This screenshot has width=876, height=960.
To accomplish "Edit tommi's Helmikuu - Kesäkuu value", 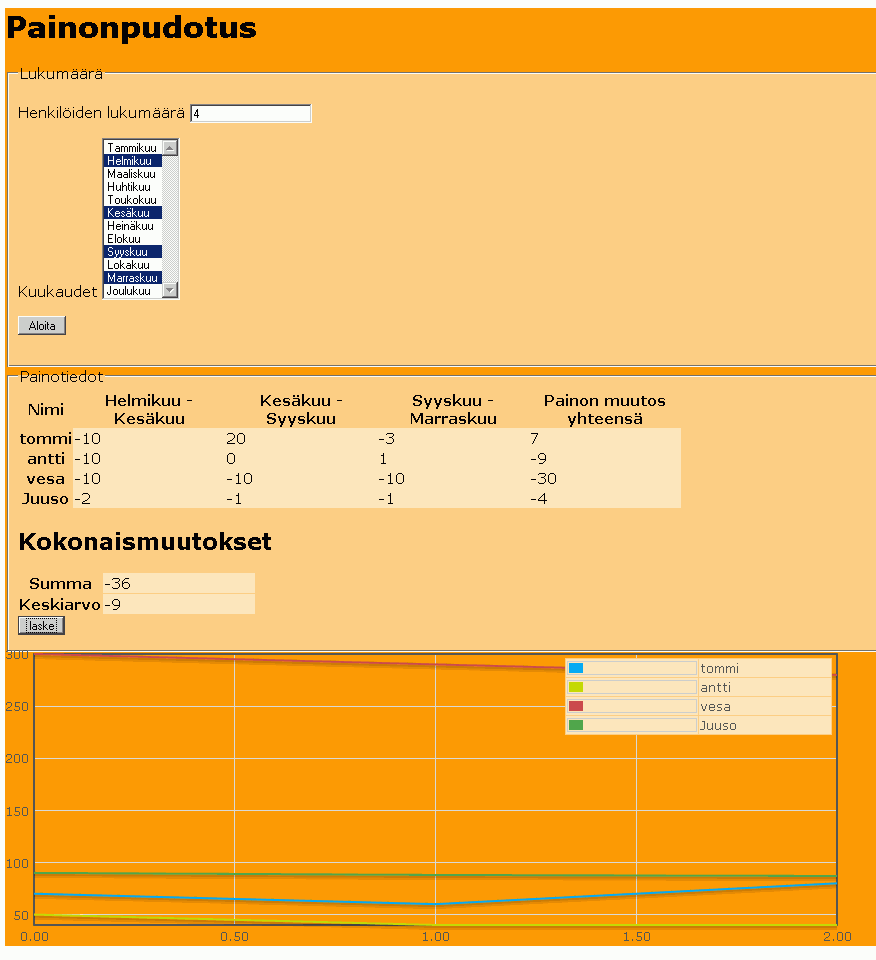I will pos(149,438).
